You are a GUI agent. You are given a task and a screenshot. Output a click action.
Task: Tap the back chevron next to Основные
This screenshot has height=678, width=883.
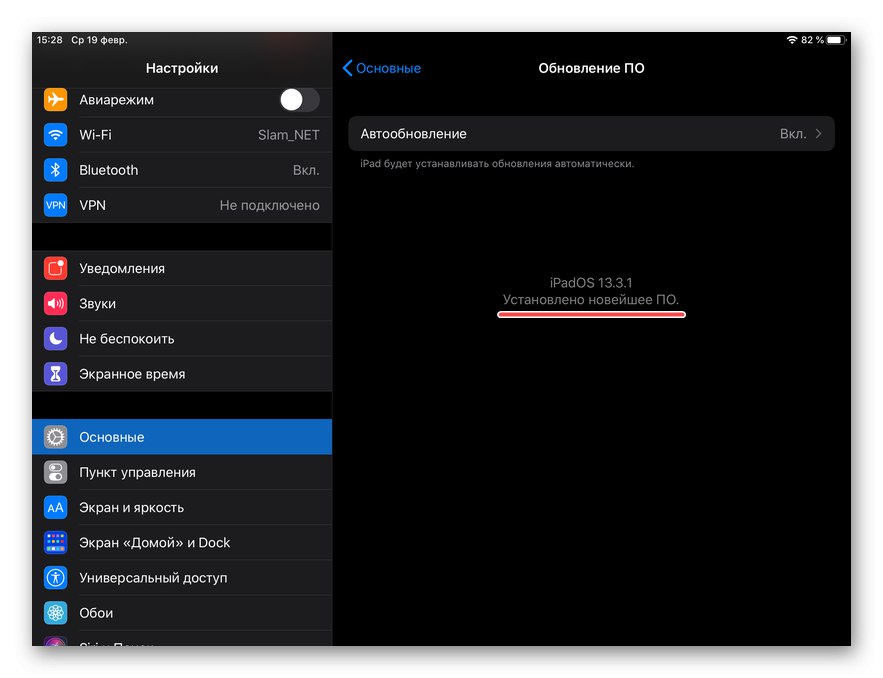(347, 68)
